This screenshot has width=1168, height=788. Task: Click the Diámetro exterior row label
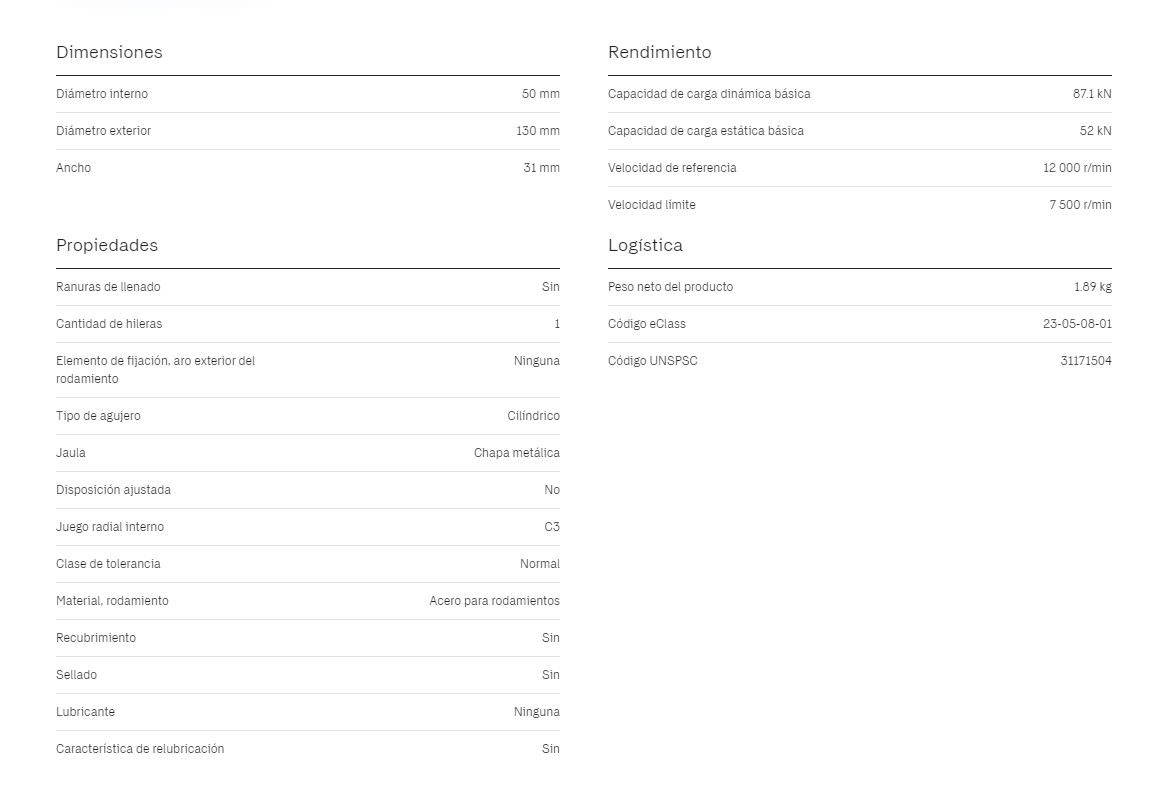[104, 131]
